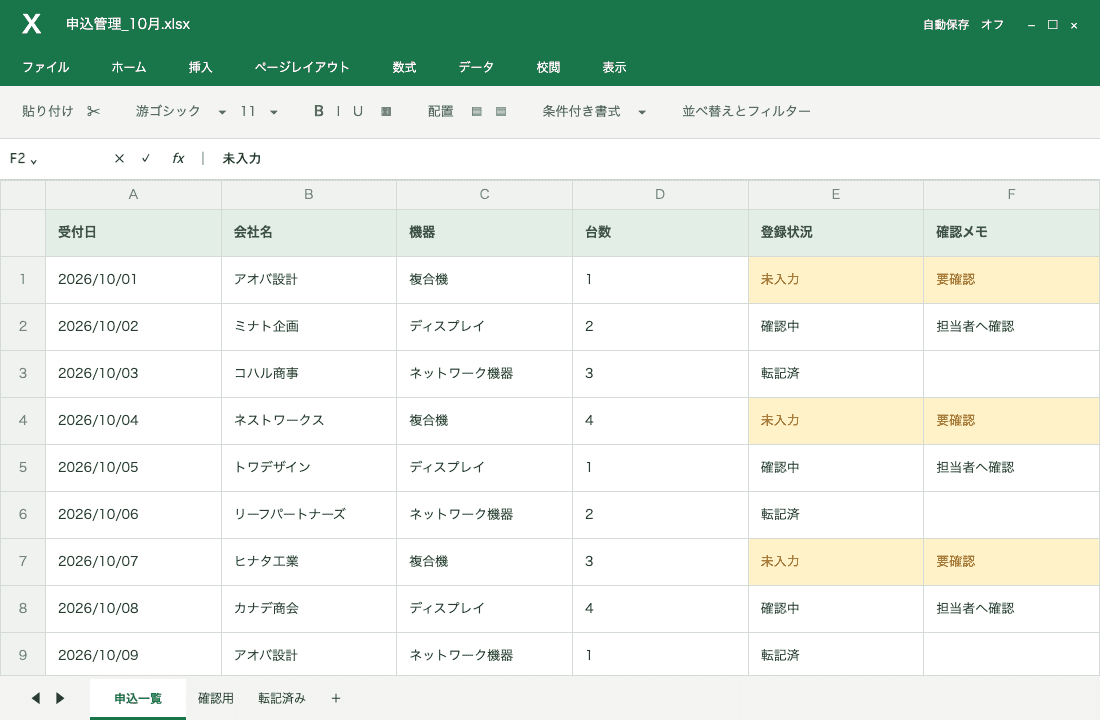Cancel formula entry with the X icon

119,159
